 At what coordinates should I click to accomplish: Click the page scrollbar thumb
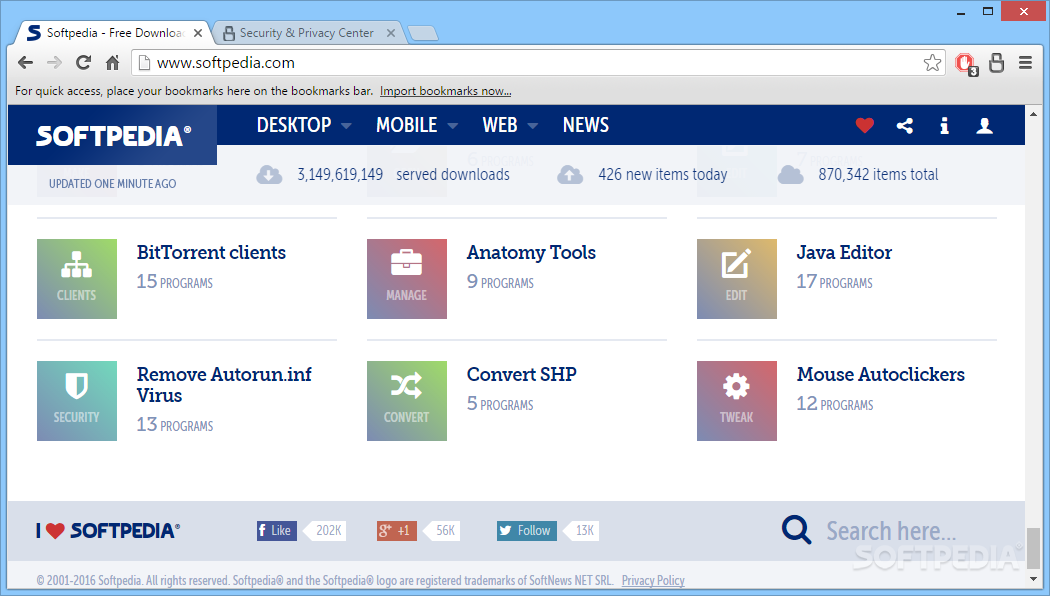(x=1034, y=548)
